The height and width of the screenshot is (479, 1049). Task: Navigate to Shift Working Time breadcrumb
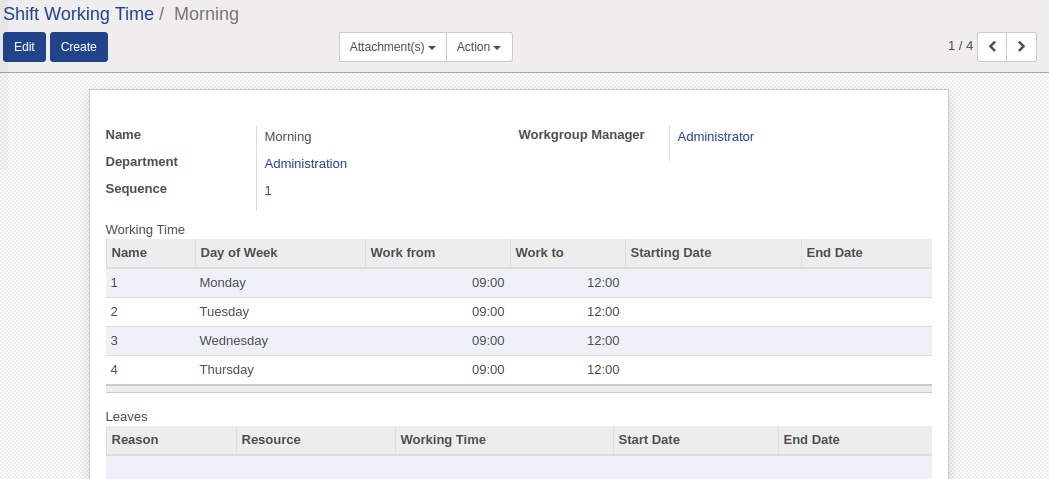click(x=79, y=14)
